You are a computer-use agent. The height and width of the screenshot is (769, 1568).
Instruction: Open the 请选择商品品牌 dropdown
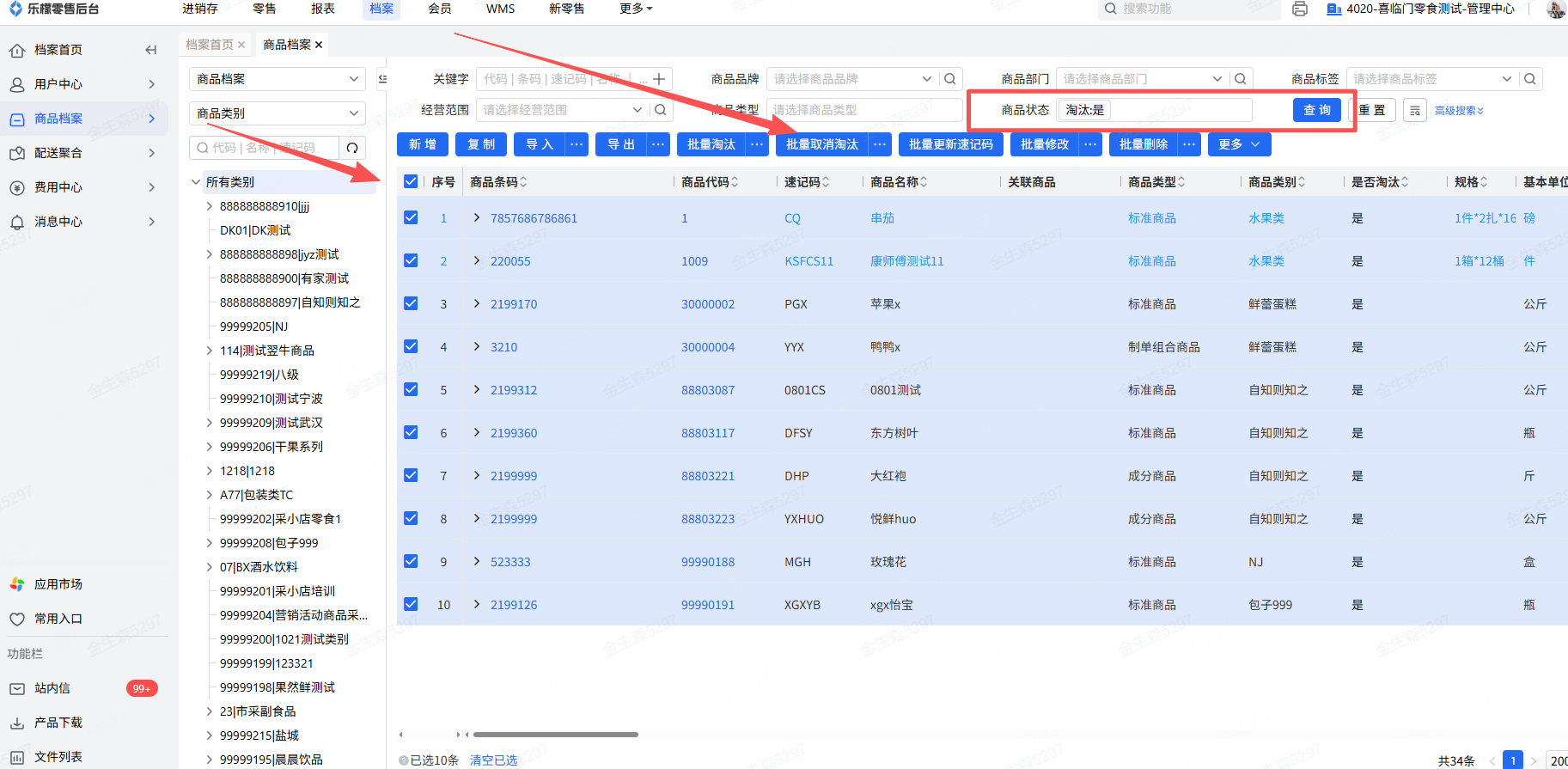click(x=852, y=79)
